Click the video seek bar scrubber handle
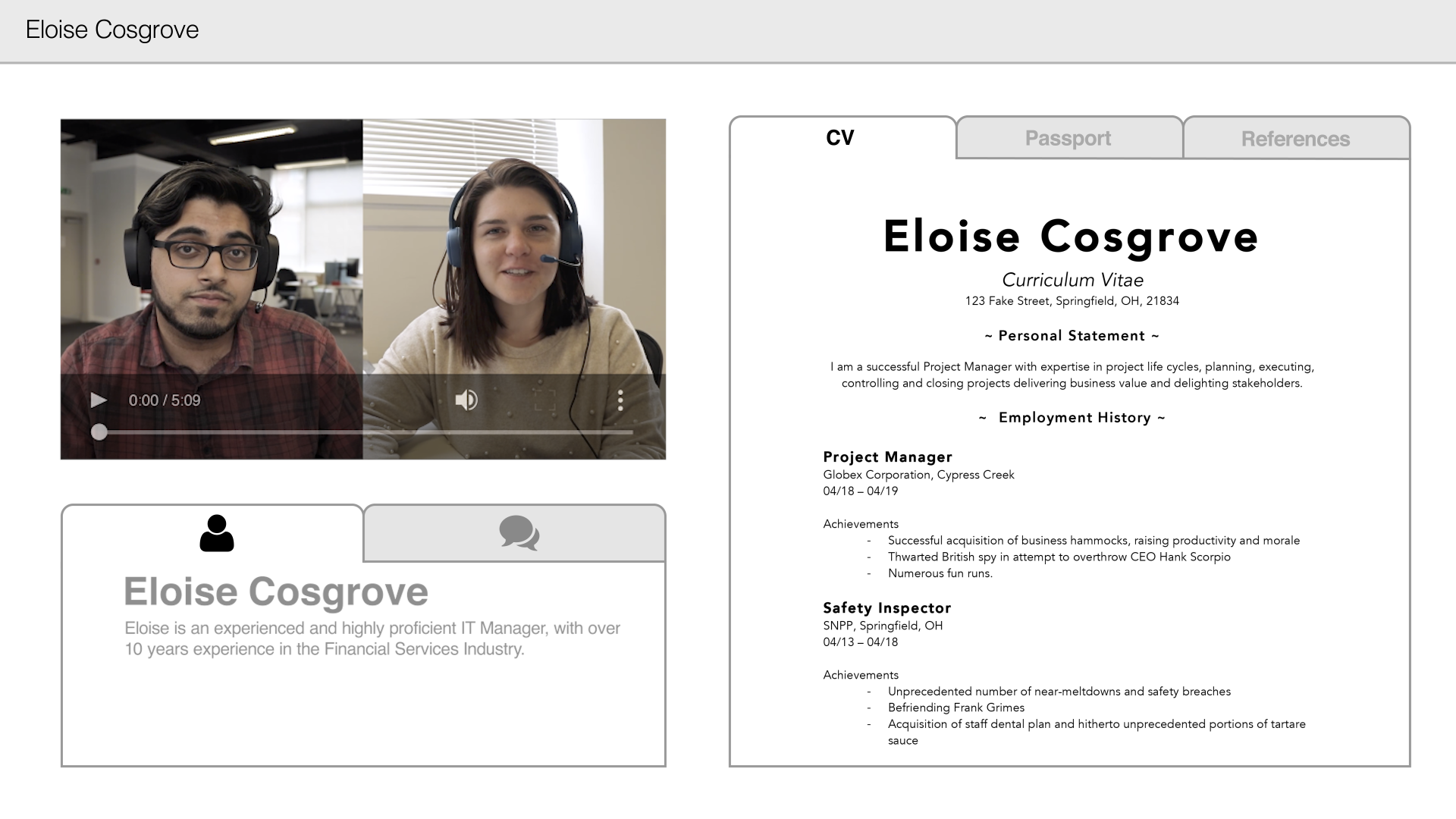 point(99,433)
